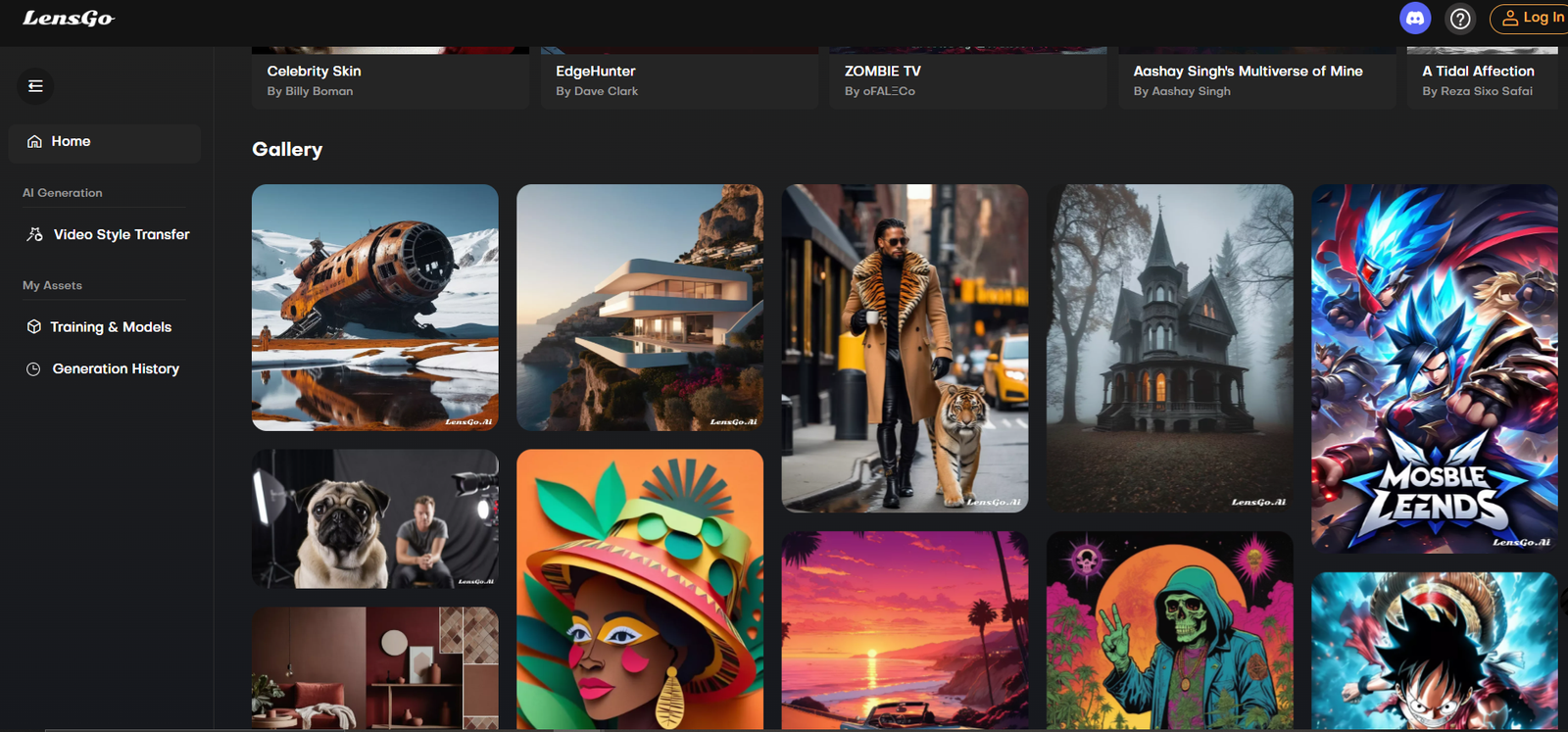This screenshot has width=1568, height=732.
Task: Click author name By Reza Sixo Safai
Action: (x=1477, y=91)
